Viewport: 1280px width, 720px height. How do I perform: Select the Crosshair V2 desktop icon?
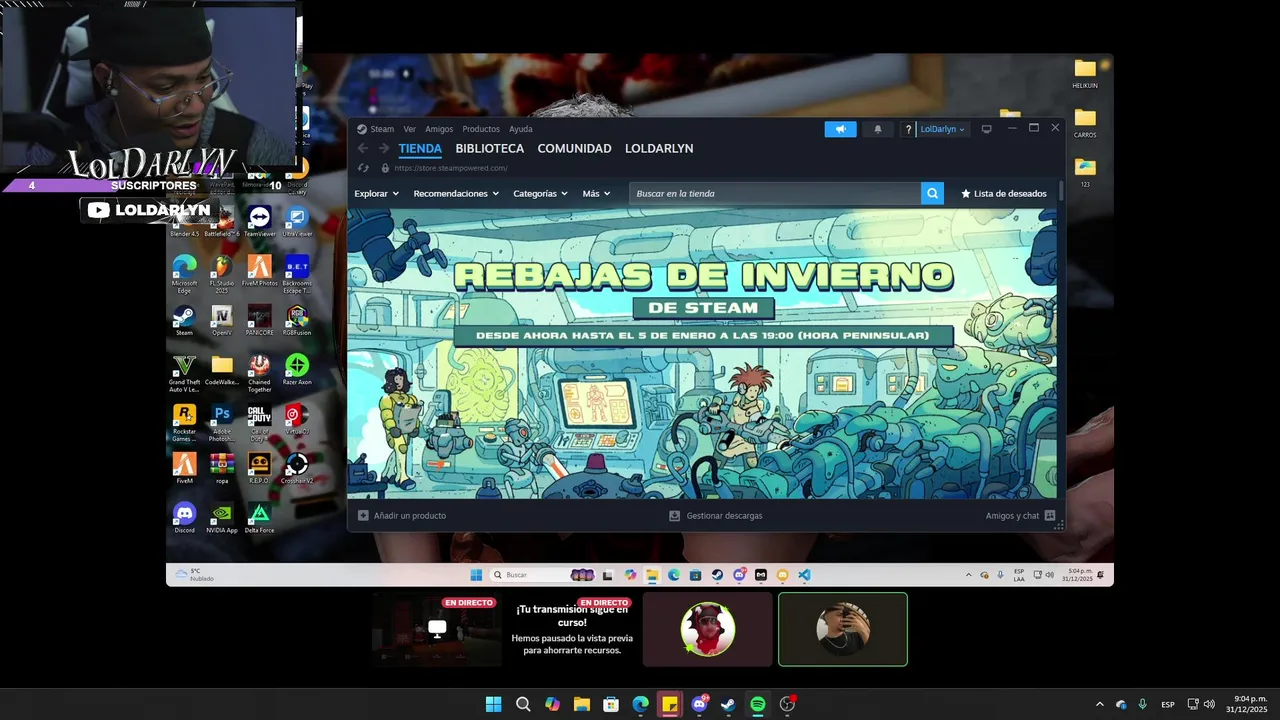pos(297,468)
